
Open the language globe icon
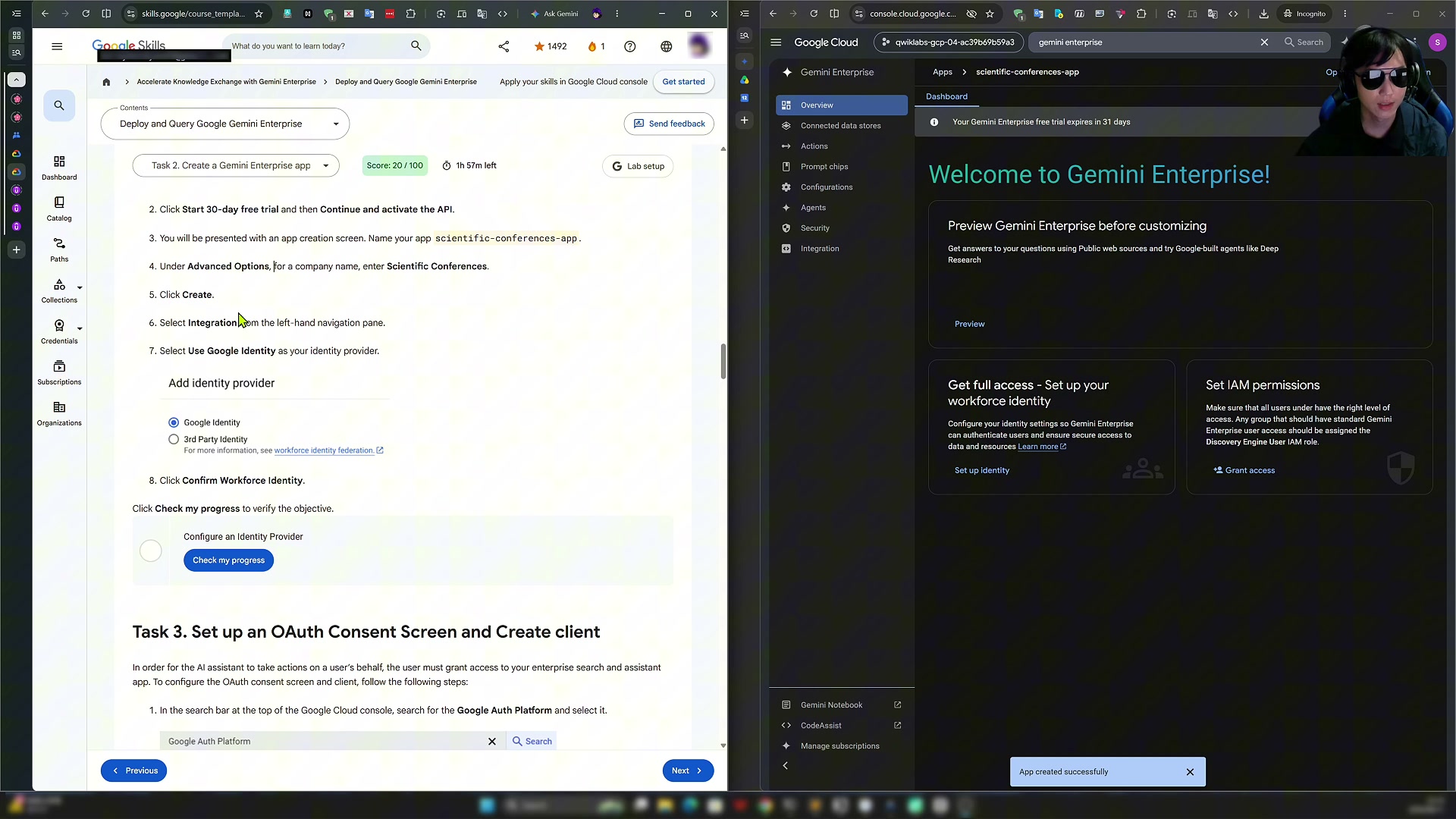(666, 46)
